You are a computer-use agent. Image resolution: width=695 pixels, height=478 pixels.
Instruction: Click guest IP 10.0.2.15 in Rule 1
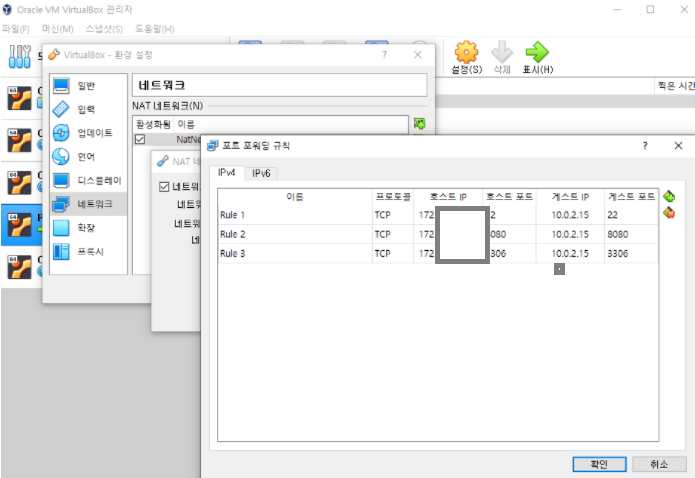click(x=570, y=215)
